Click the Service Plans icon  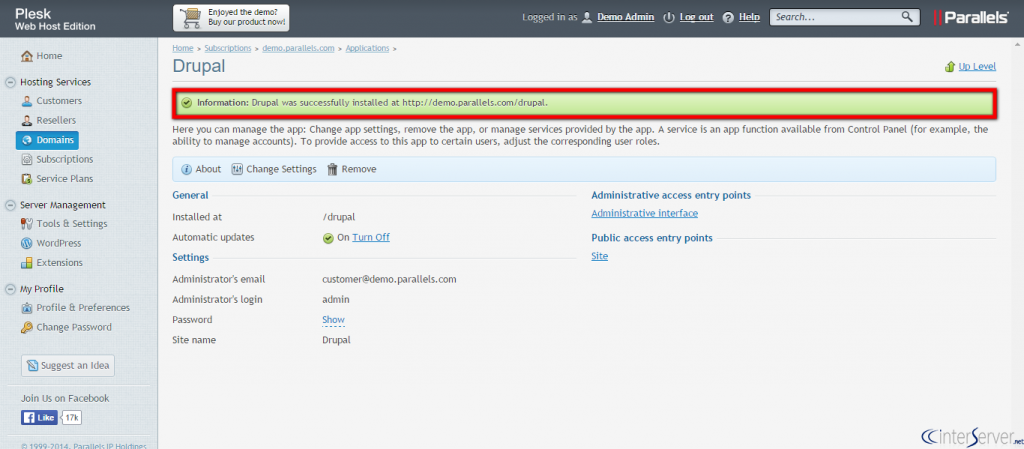coord(27,179)
